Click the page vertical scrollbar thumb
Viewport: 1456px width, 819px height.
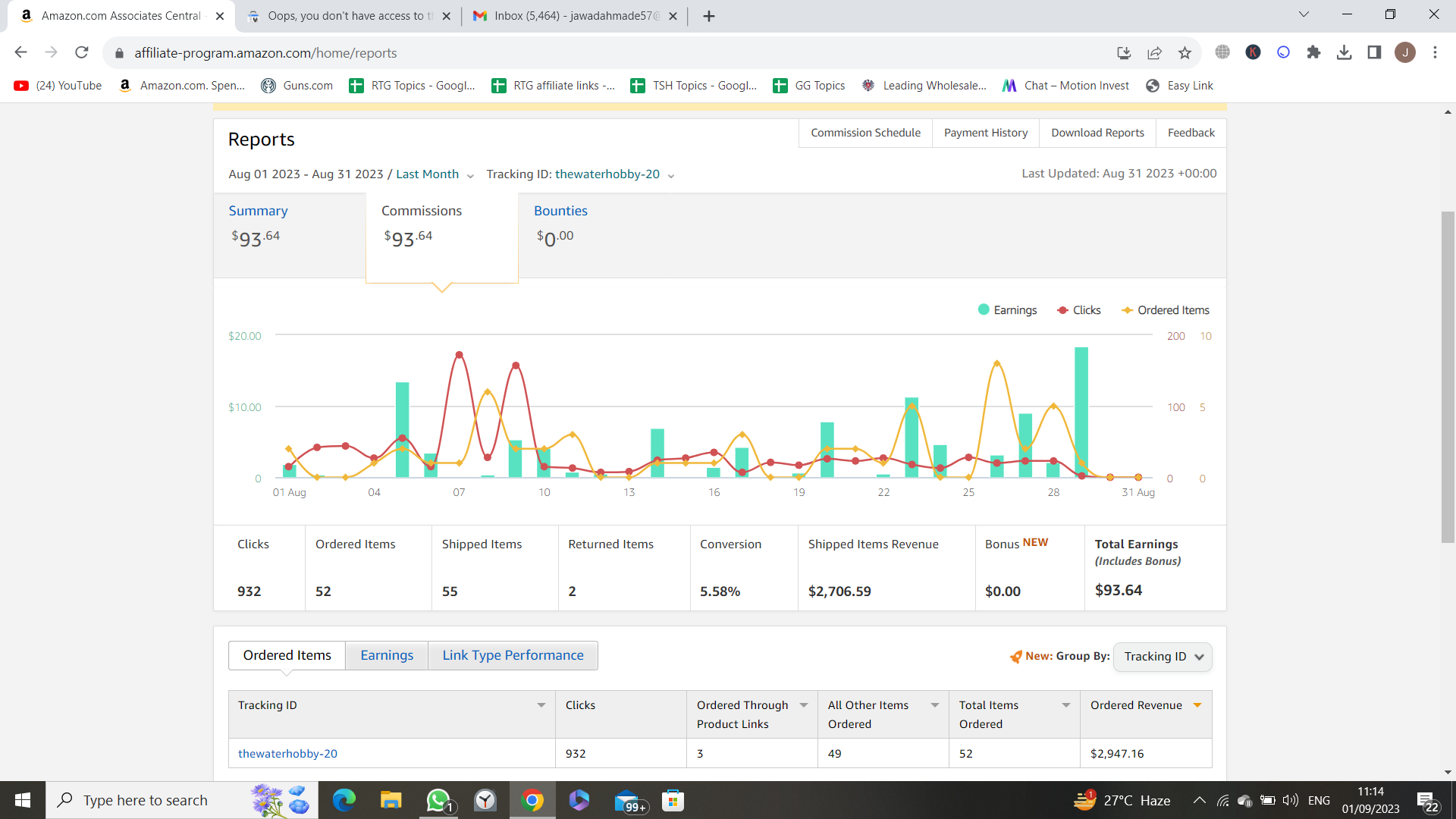[x=1448, y=377]
